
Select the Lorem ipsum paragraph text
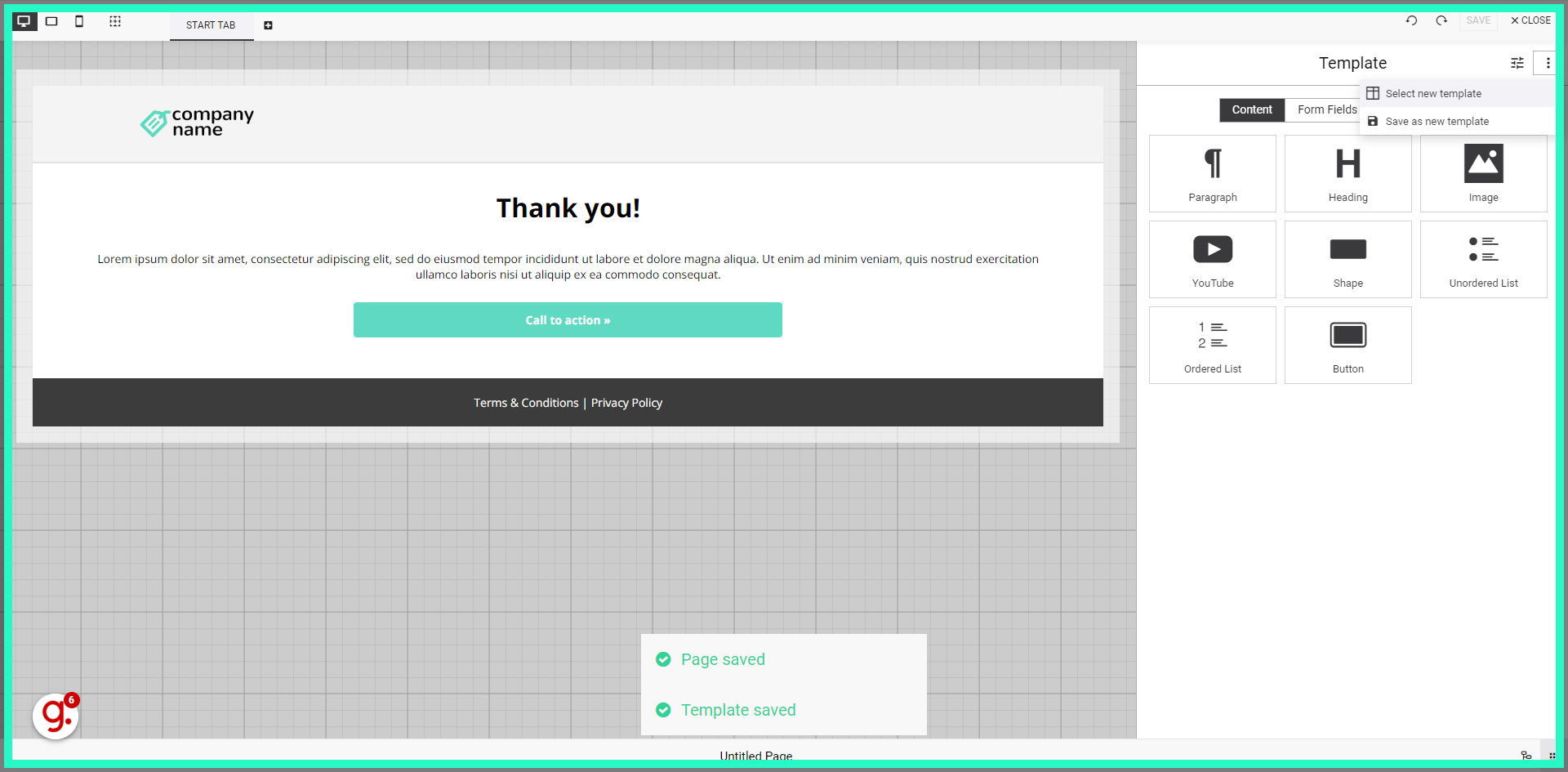(568, 266)
